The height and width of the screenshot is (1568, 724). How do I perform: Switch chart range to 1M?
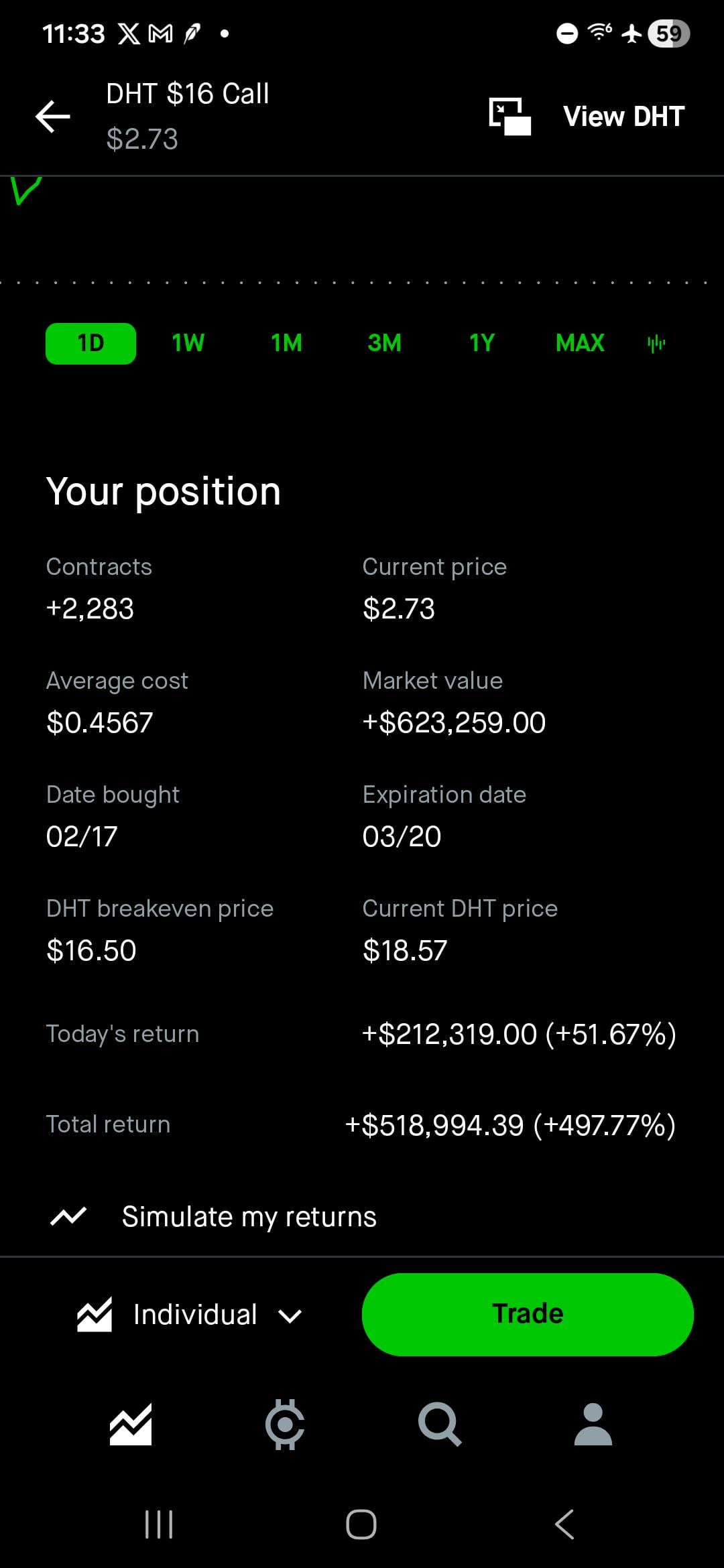tap(286, 344)
